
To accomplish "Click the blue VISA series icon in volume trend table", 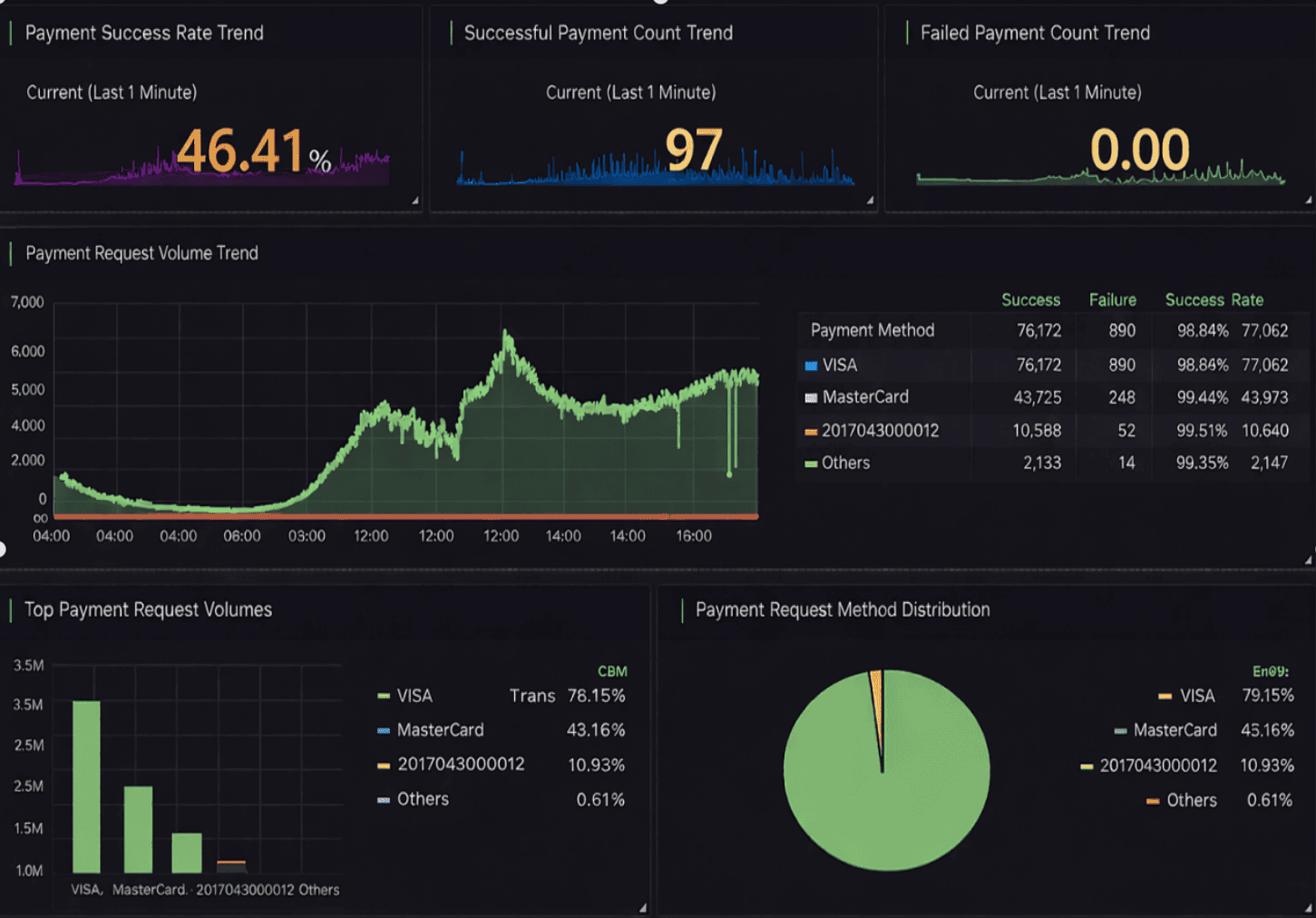I will tap(811, 366).
